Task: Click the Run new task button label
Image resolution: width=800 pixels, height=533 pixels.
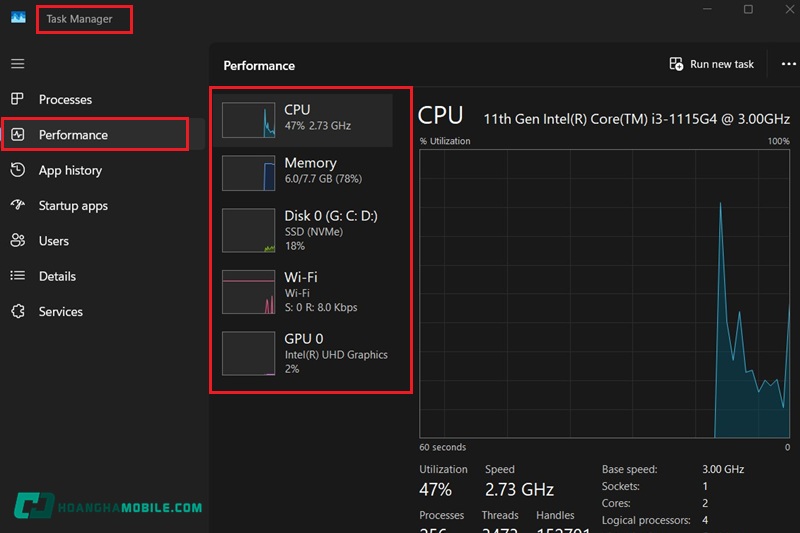Action: [722, 64]
